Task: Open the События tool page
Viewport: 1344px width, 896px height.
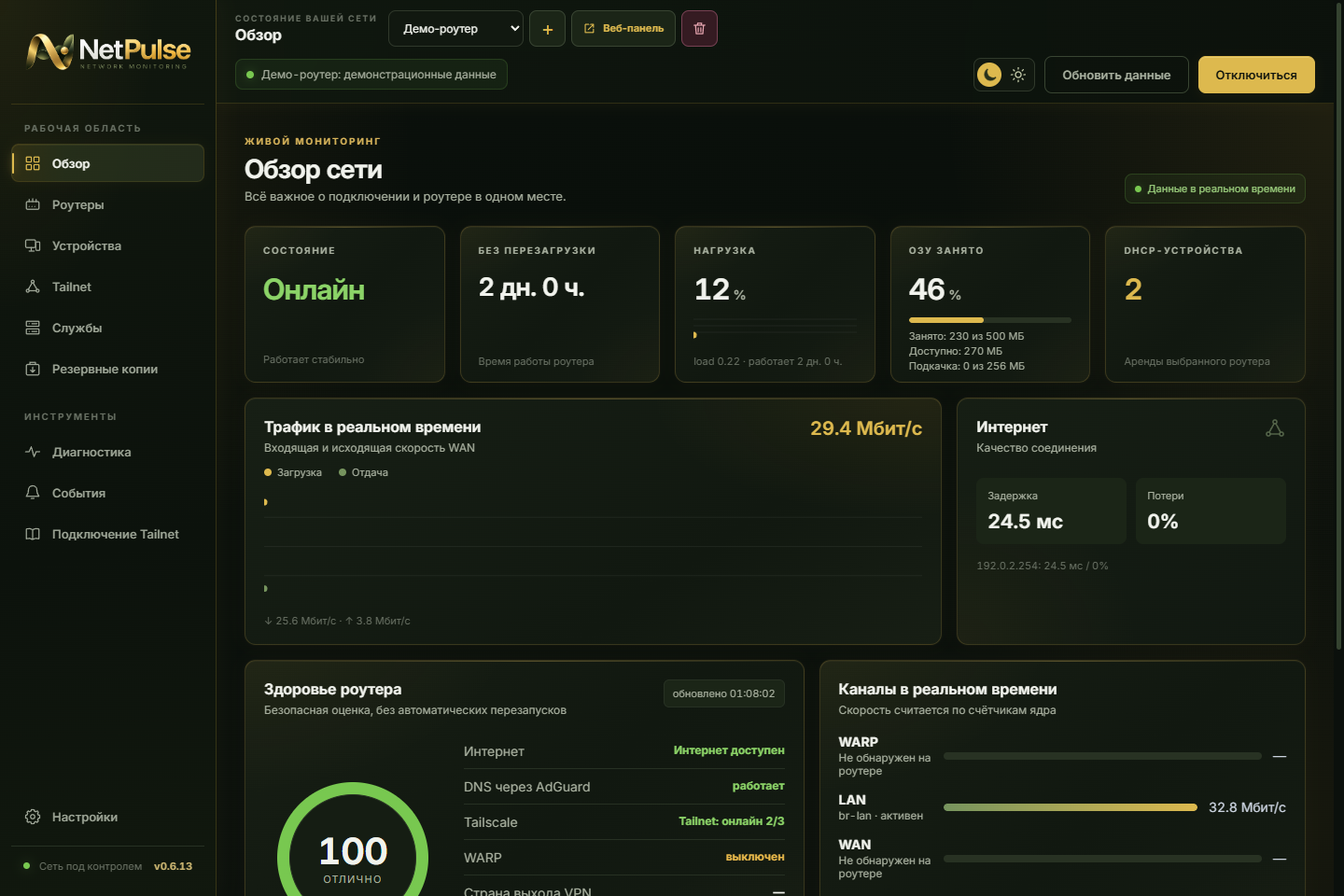Action: 107,493
